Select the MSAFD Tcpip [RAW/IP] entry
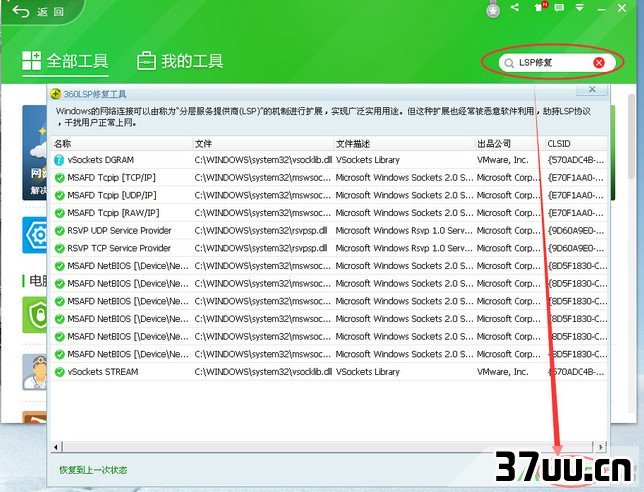Image resolution: width=644 pixels, height=492 pixels. (113, 213)
